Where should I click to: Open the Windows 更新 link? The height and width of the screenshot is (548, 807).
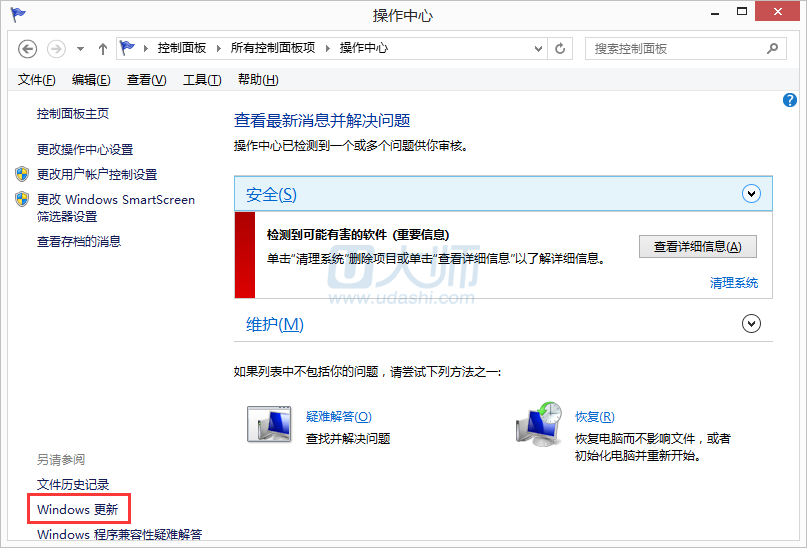(78, 509)
